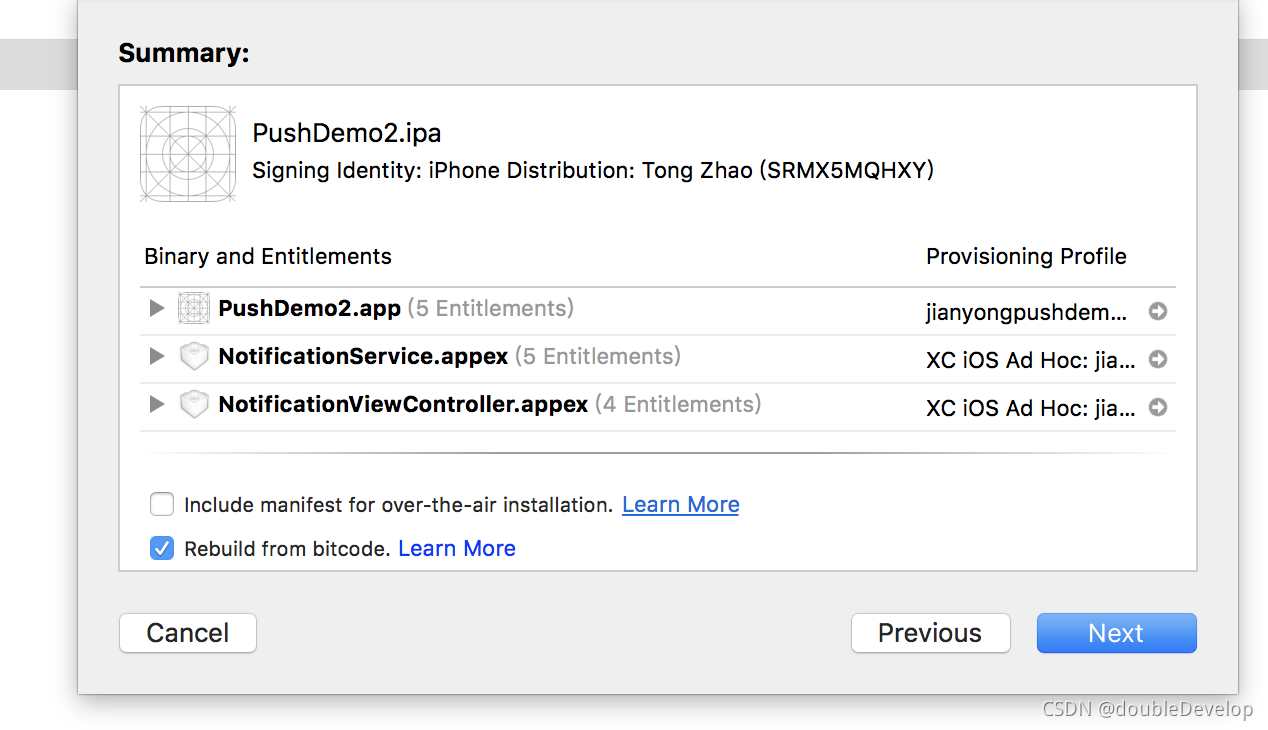Image resolution: width=1268 pixels, height=730 pixels.
Task: Select the NotificationViewController.appex row name
Action: [403, 405]
